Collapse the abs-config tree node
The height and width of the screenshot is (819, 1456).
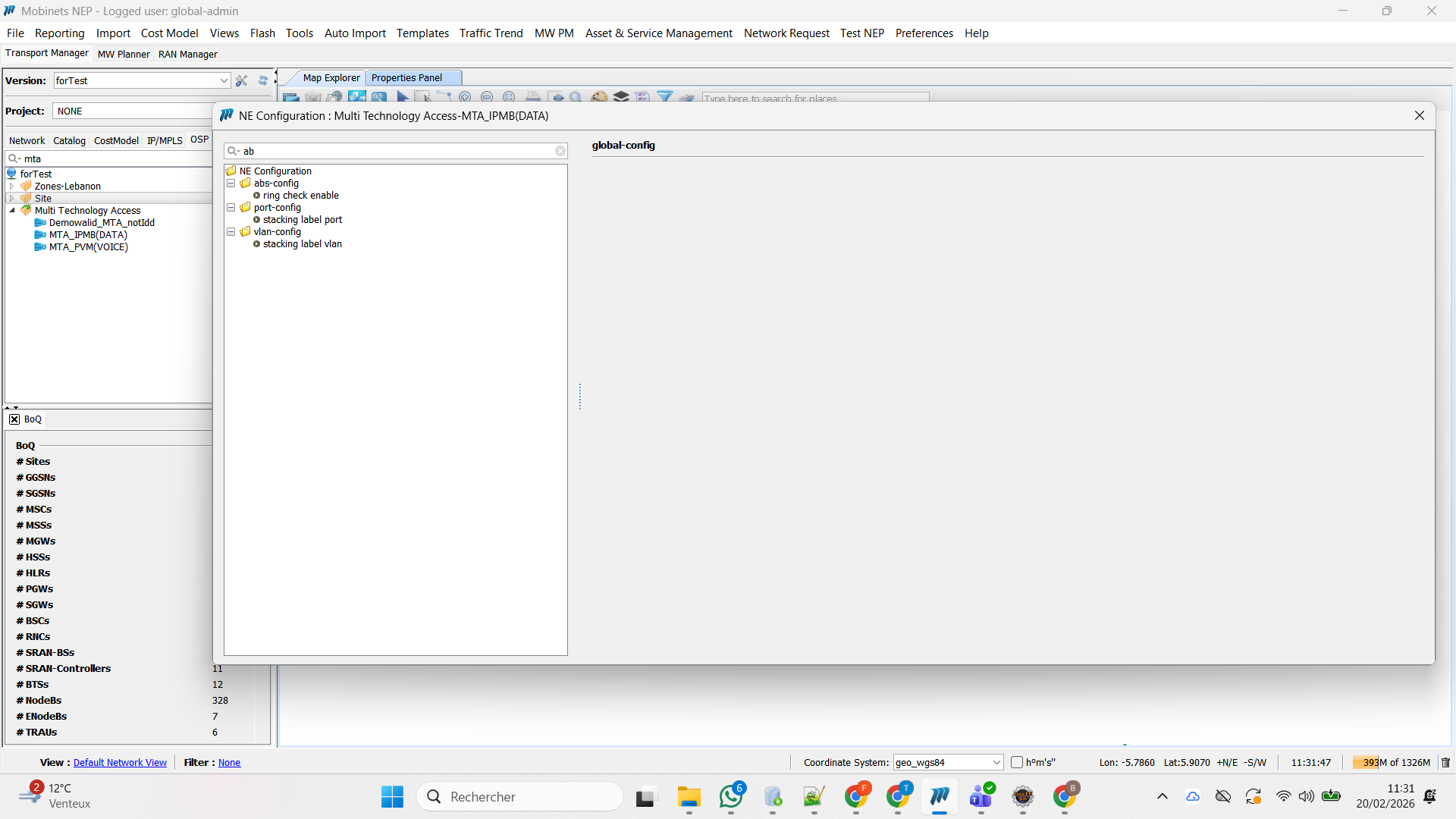tap(231, 184)
